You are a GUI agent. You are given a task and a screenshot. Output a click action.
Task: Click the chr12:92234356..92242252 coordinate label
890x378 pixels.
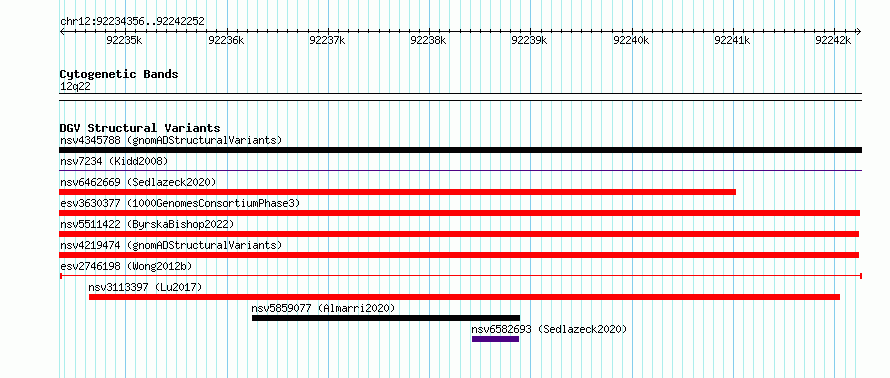[132, 22]
